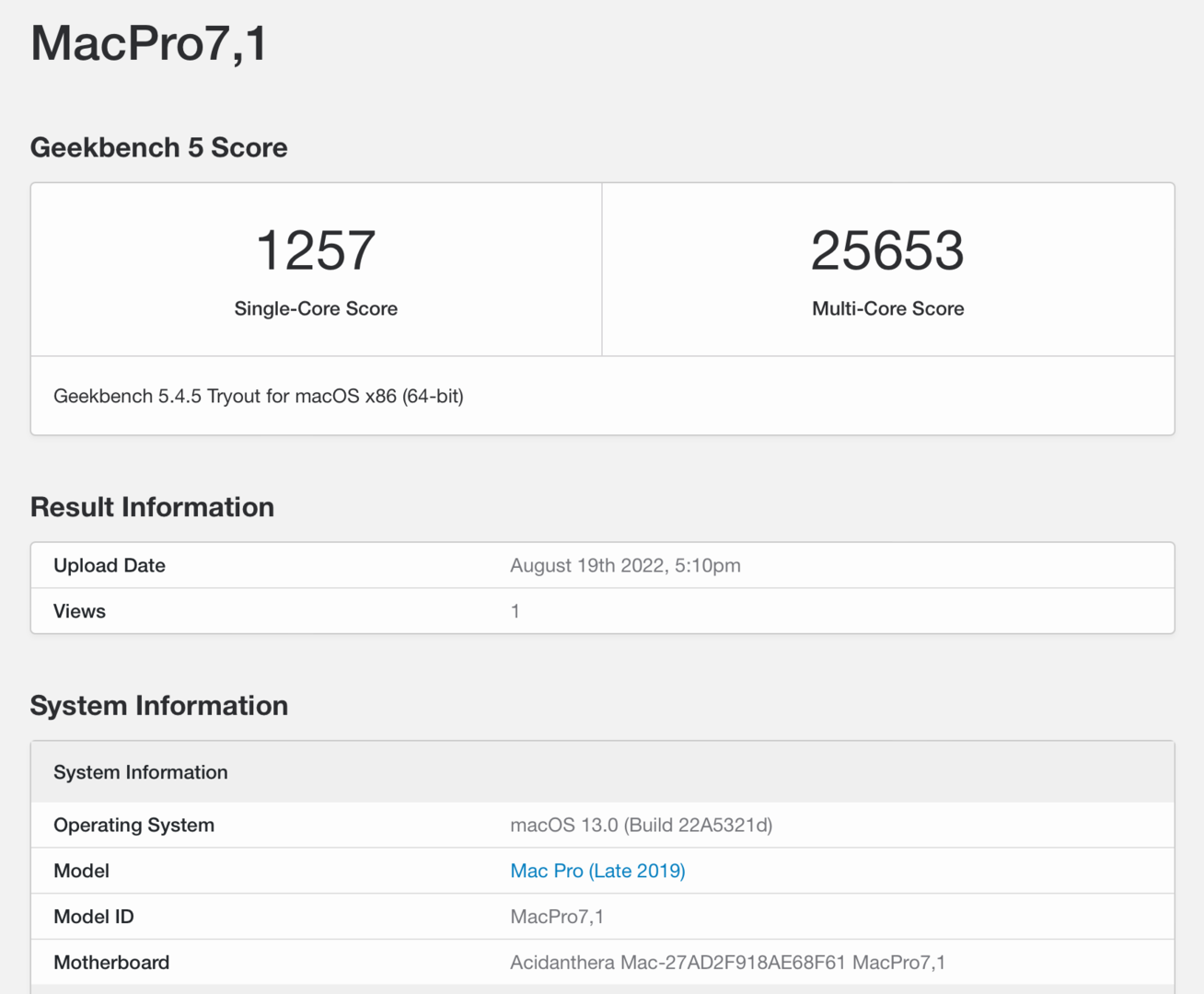Click the Acidanthera motherboard value text
Viewport: 1204px width, 994px height.
click(x=727, y=963)
